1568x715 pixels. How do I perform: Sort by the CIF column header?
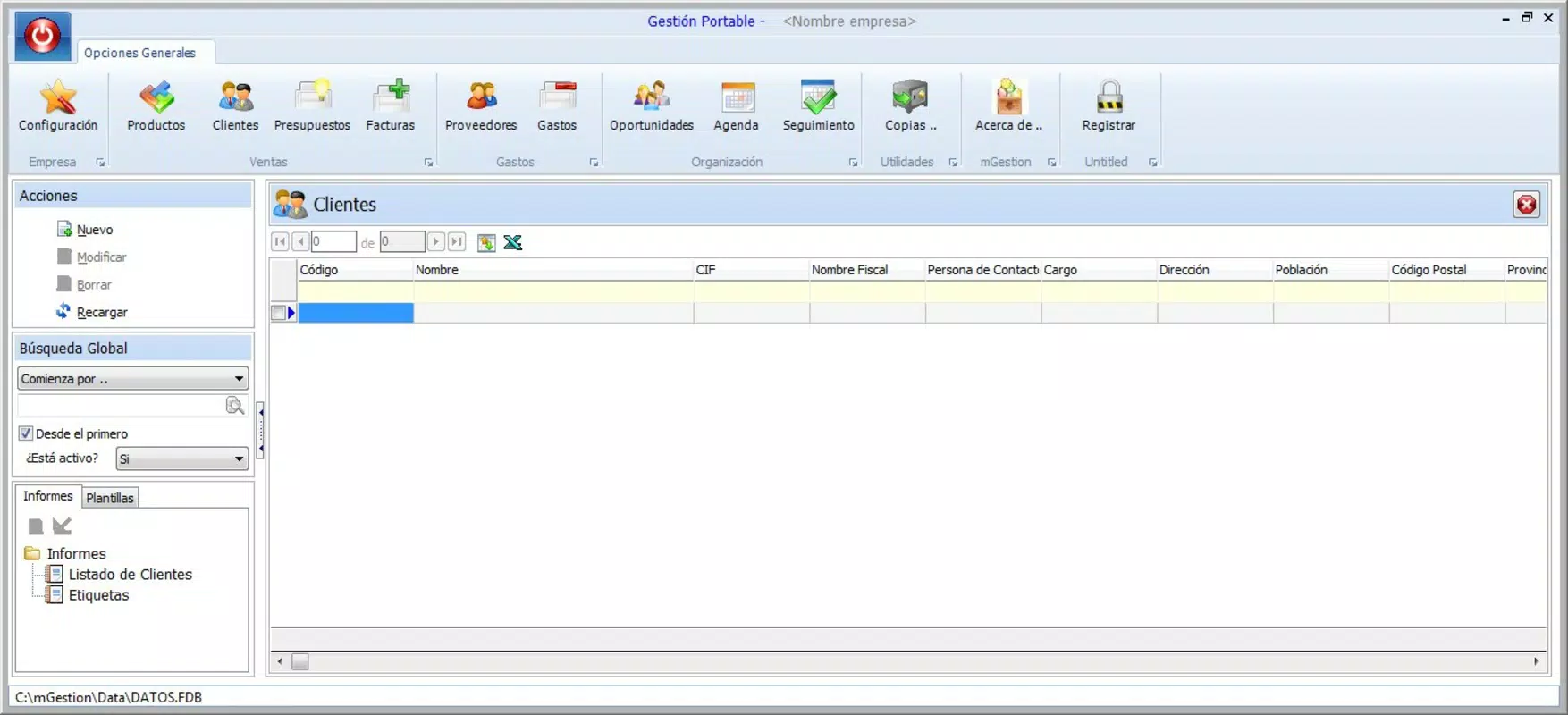click(x=752, y=270)
